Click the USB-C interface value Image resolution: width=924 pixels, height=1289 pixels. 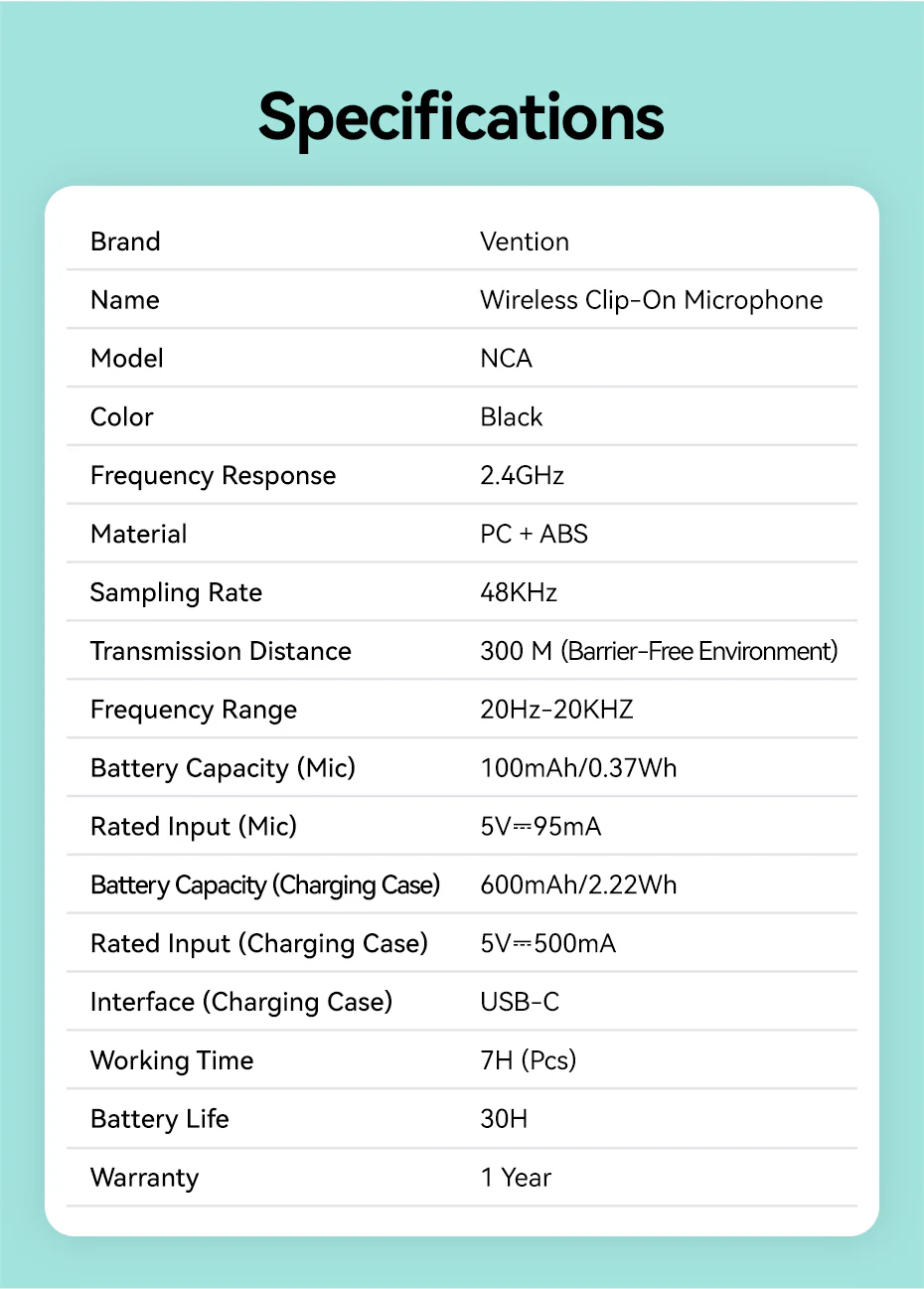tap(520, 1002)
